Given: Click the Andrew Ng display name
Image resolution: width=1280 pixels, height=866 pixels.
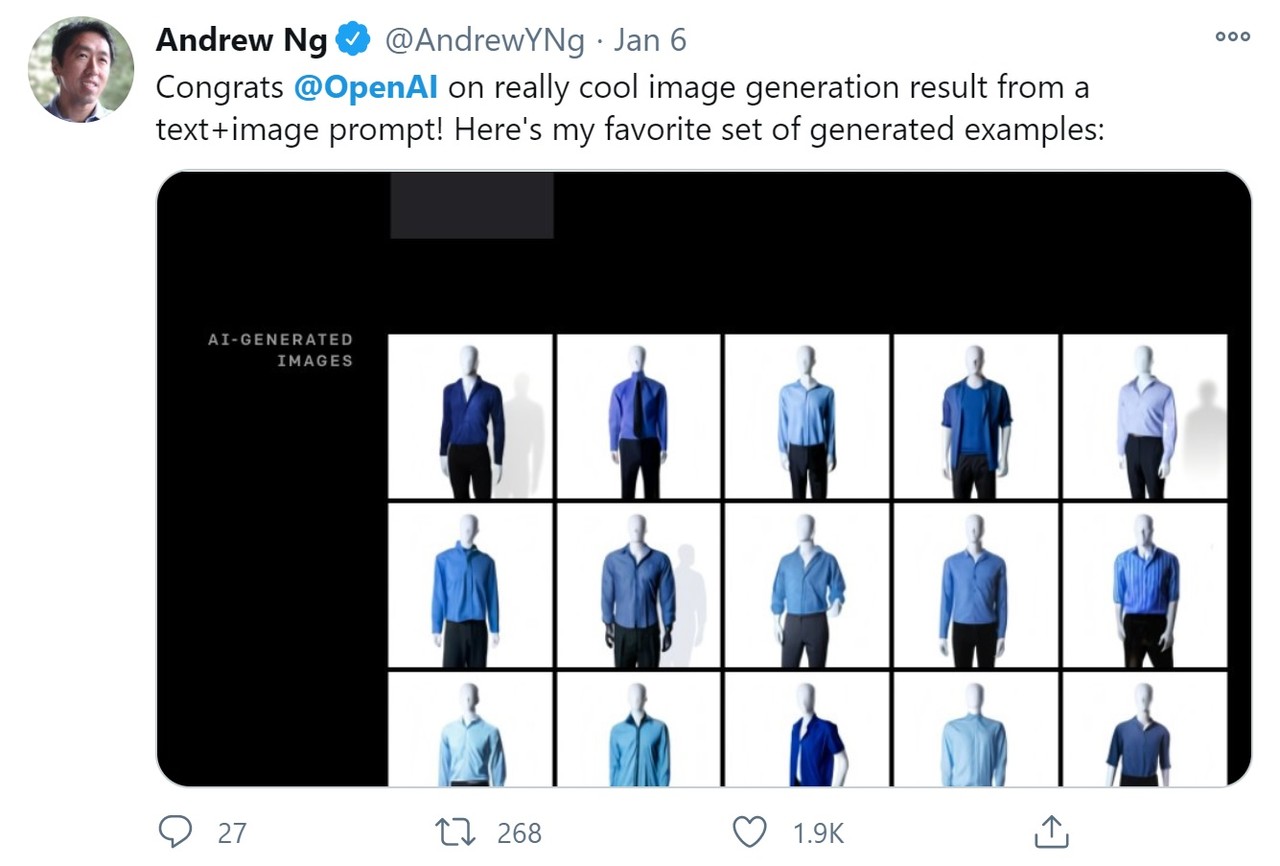Looking at the screenshot, I should click(242, 40).
